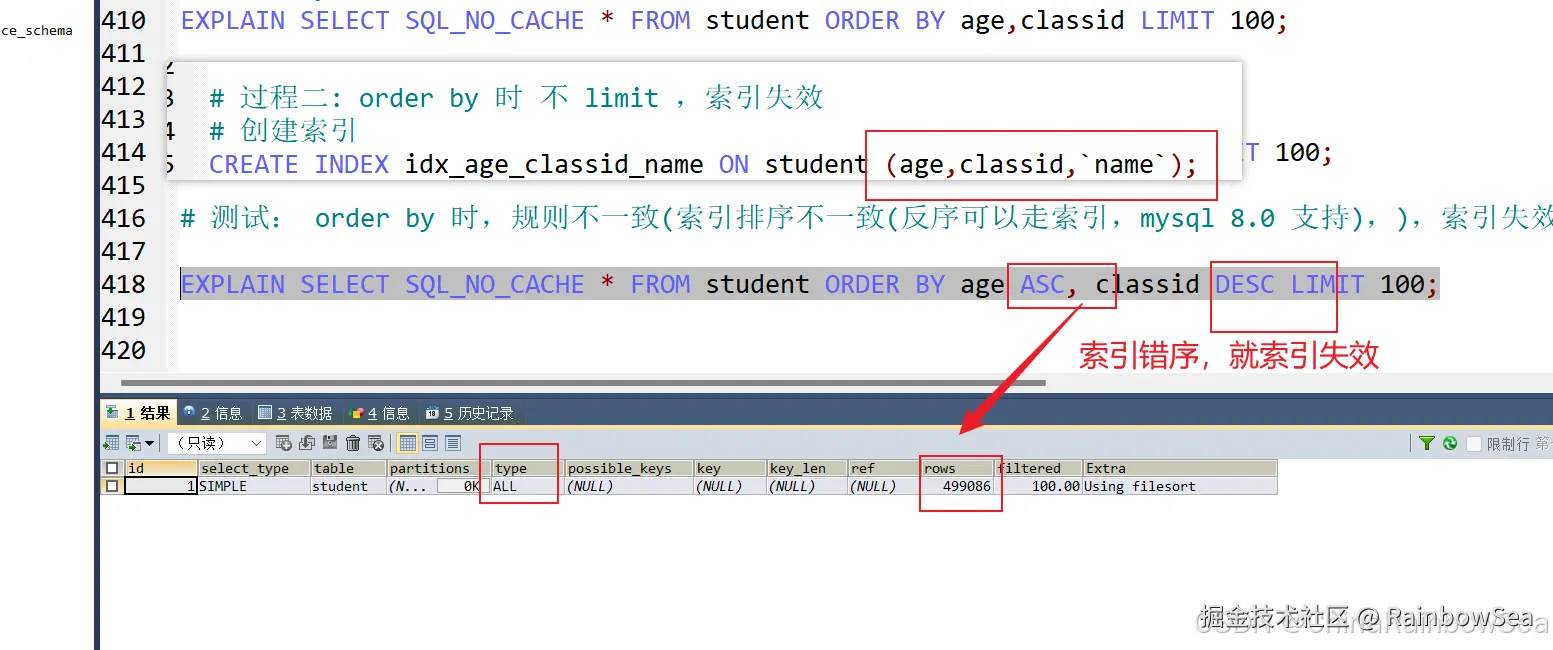The height and width of the screenshot is (650, 1553).
Task: Click the type column header
Action: point(527,468)
